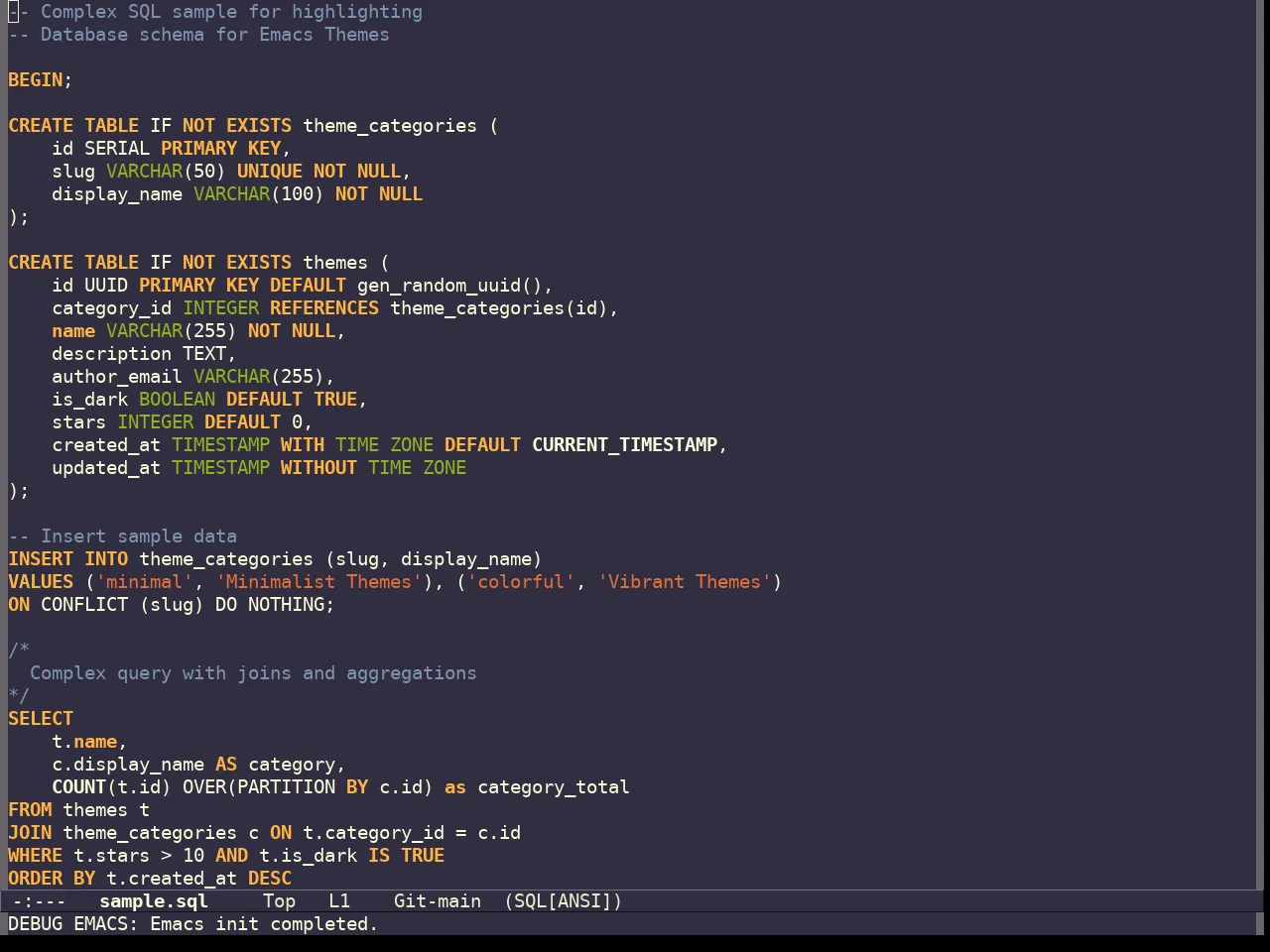Click 't.created_at' in ORDER BY clause
Viewport: 1270px width, 952px height.
pyautogui.click(x=172, y=879)
